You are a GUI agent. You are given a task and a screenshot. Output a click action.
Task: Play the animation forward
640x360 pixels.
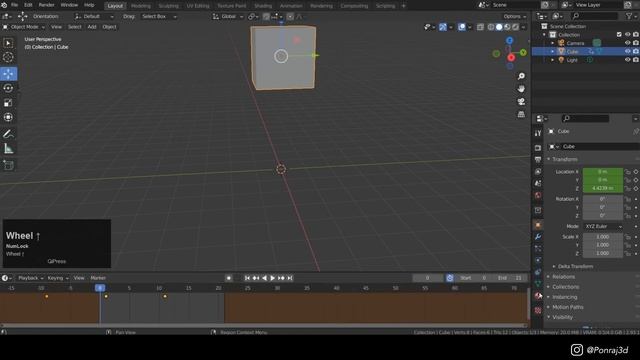[x=273, y=278]
